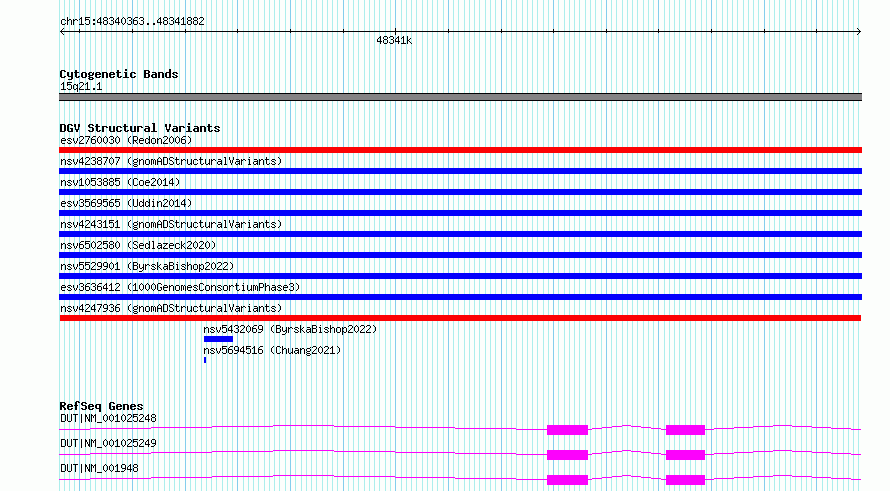Open variant nsv4247936 gnomAD label
Viewport: 890px width, 491px height.
(x=171, y=308)
